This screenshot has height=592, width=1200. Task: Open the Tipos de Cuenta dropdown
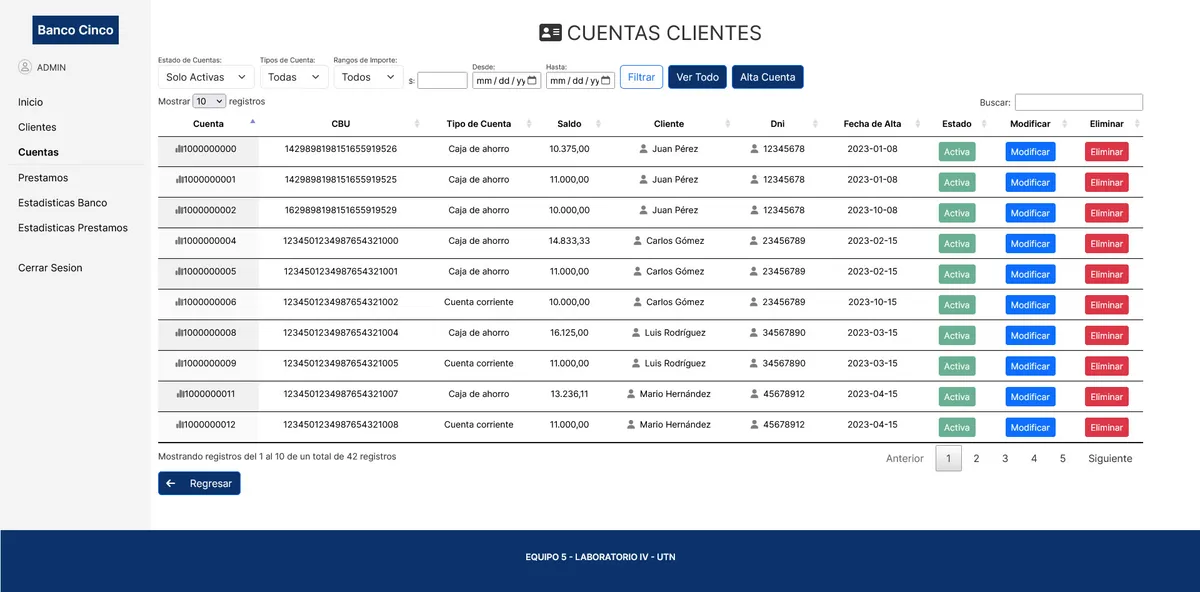[293, 77]
